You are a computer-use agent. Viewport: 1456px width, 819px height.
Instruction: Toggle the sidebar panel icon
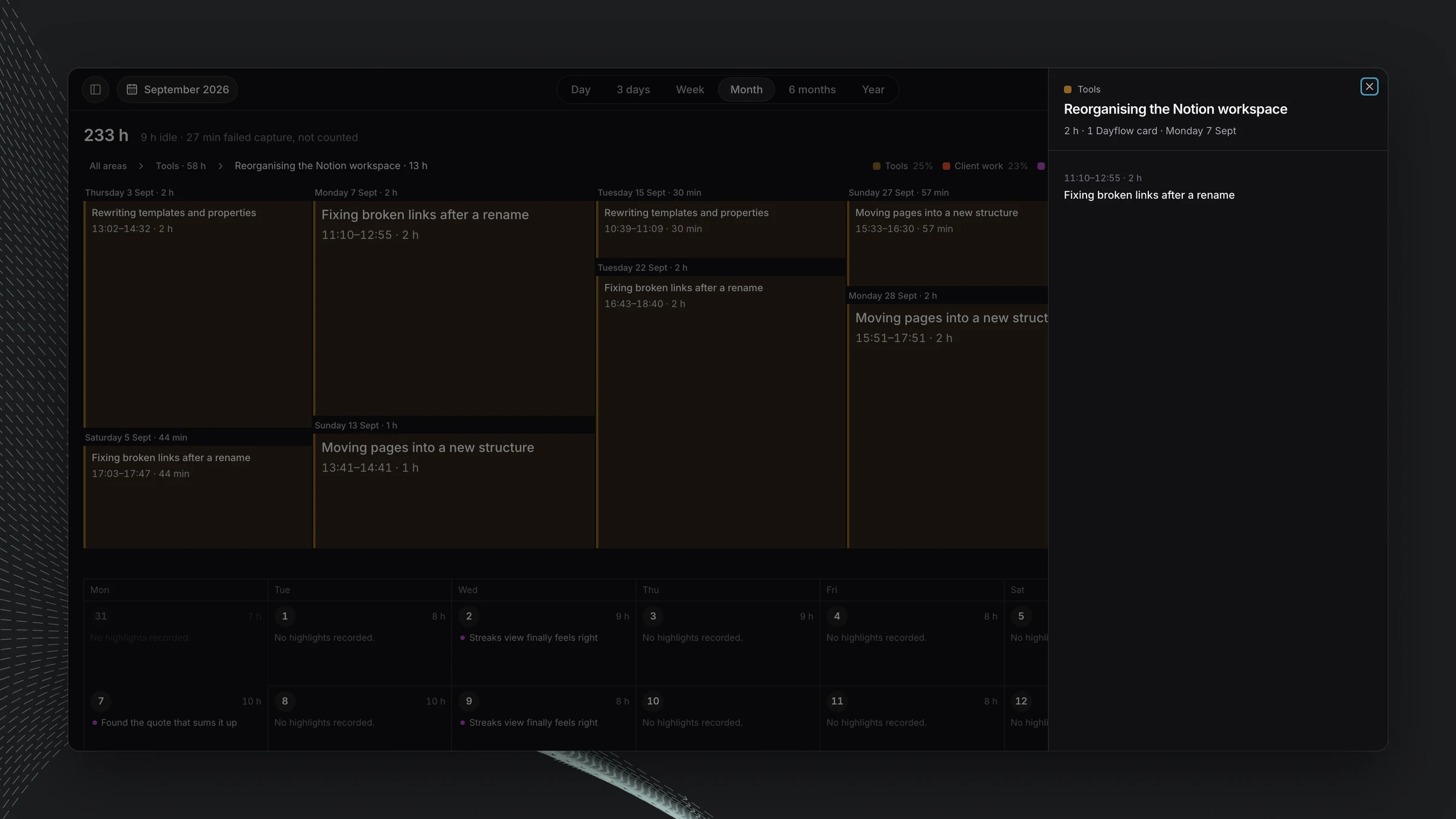(x=95, y=90)
